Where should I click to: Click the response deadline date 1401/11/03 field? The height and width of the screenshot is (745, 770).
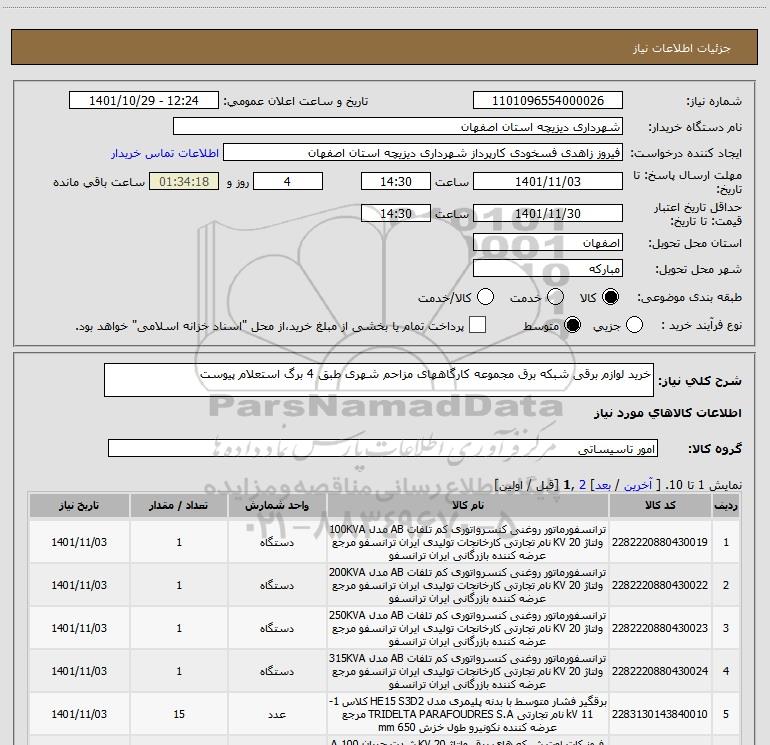coord(548,182)
